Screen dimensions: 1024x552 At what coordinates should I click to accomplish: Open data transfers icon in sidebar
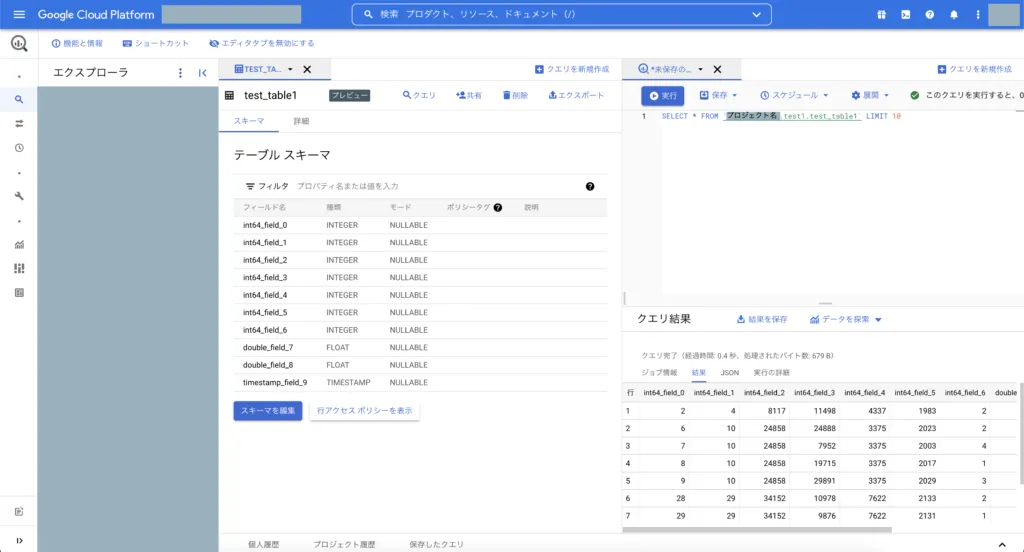tap(19, 123)
